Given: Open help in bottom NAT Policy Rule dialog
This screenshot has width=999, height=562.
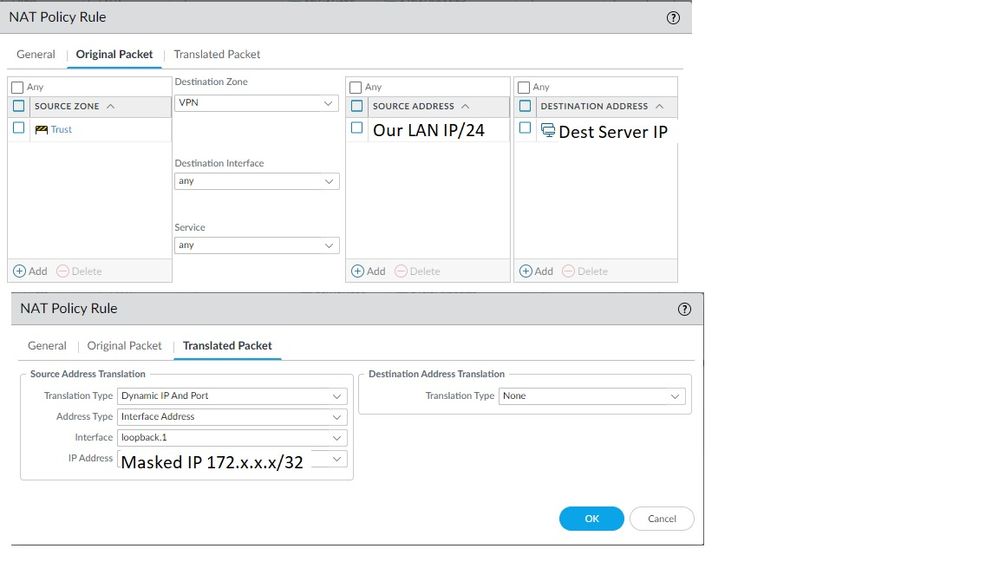Looking at the screenshot, I should click(x=685, y=309).
